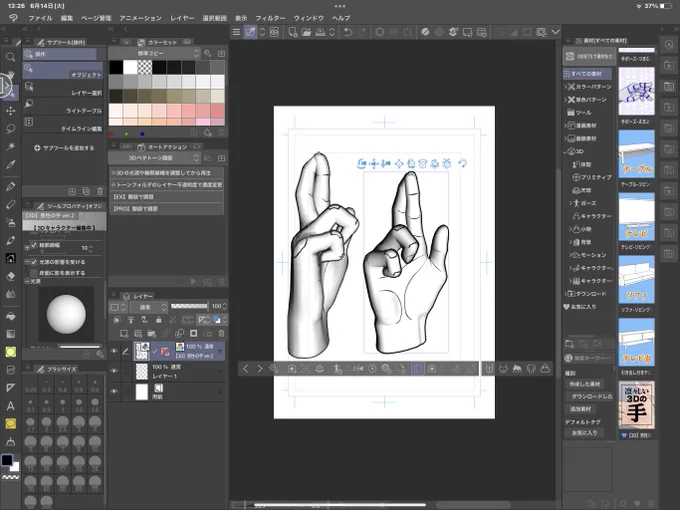Screen dimensions: 680x510
Task: Open the レイヤー menu
Action: (182, 18)
